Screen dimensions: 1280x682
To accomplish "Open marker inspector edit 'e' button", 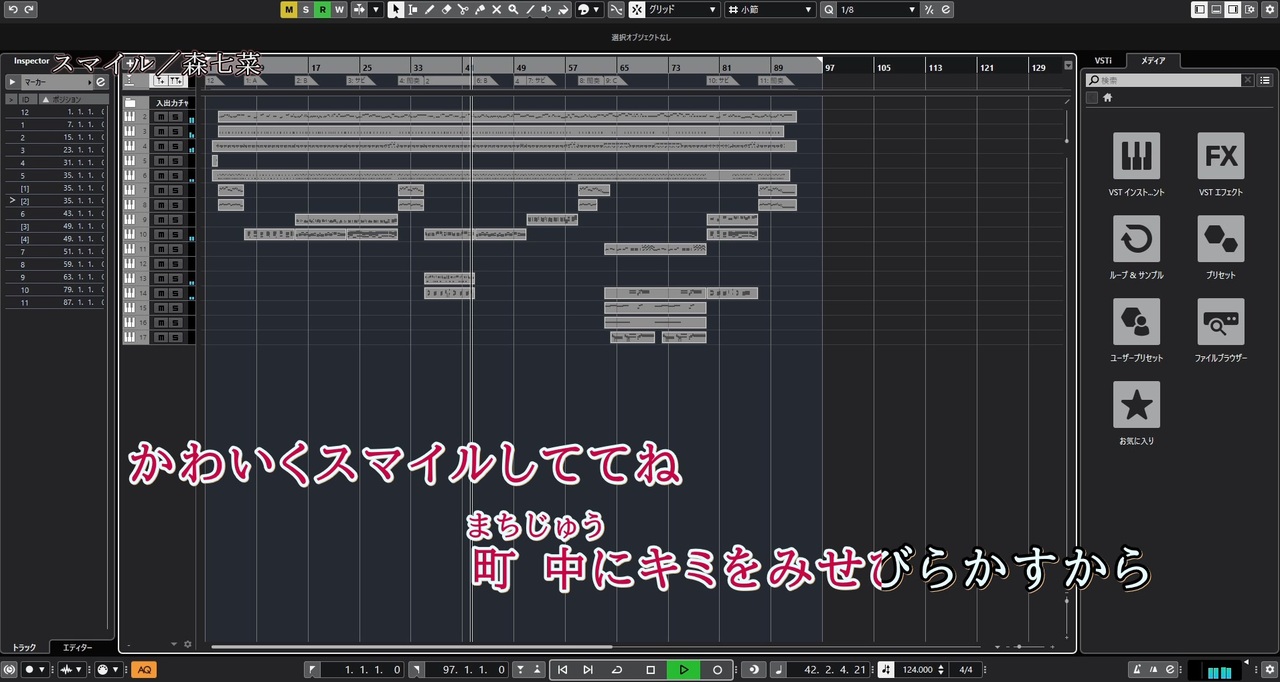I will click(100, 82).
